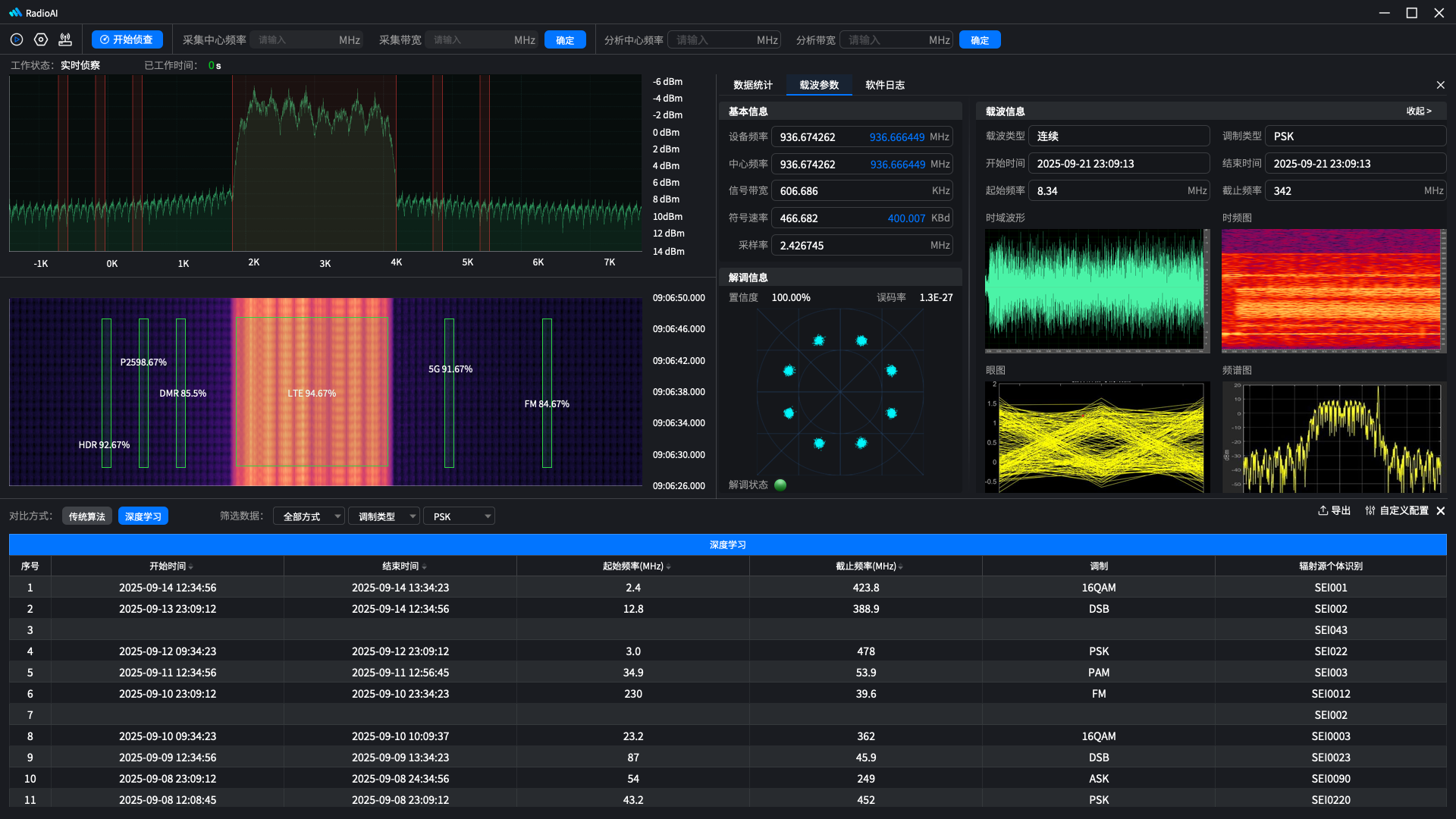Click the 开始侦查 button
Screen dimensions: 1456x819
[x=127, y=39]
